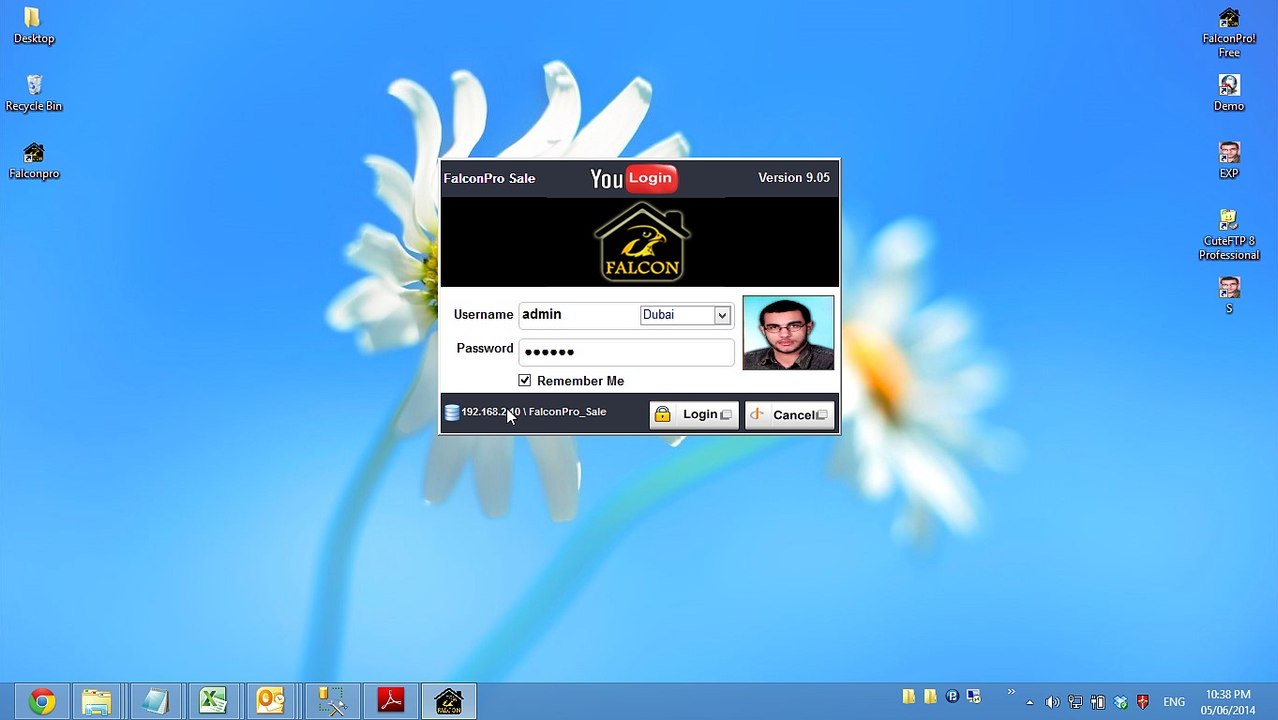Click the Dropbox tray icon

coord(1121,702)
